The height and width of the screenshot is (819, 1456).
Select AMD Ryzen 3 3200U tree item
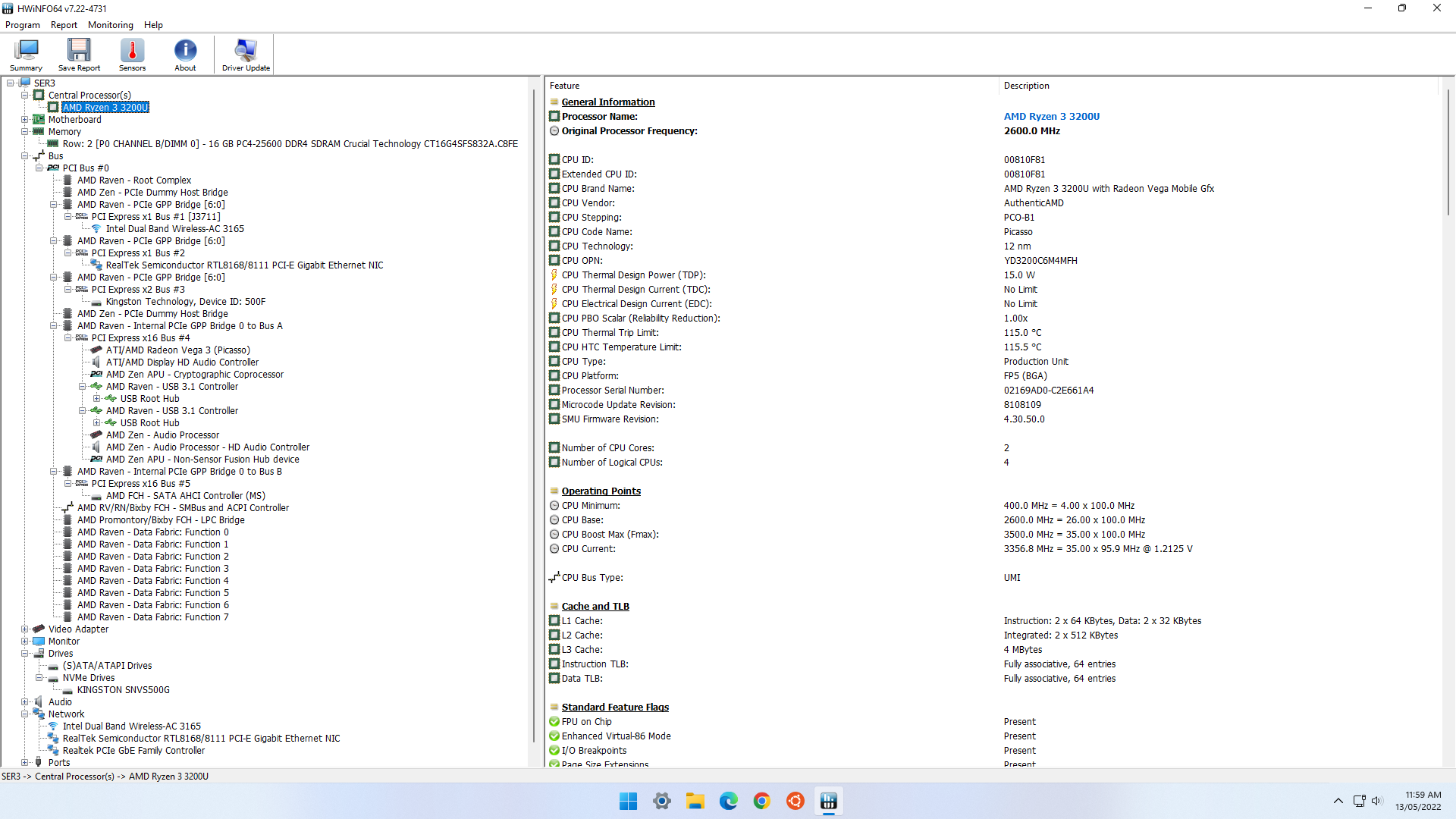[105, 108]
